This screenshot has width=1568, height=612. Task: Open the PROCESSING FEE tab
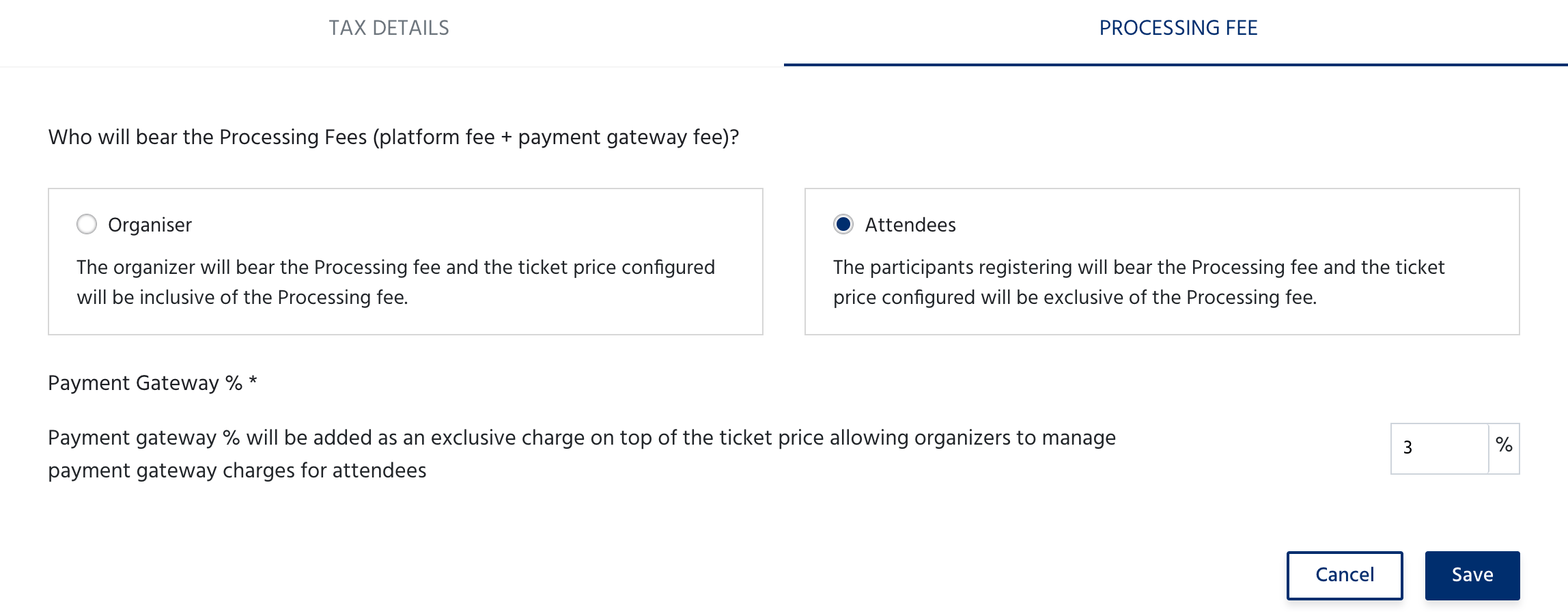[1178, 28]
